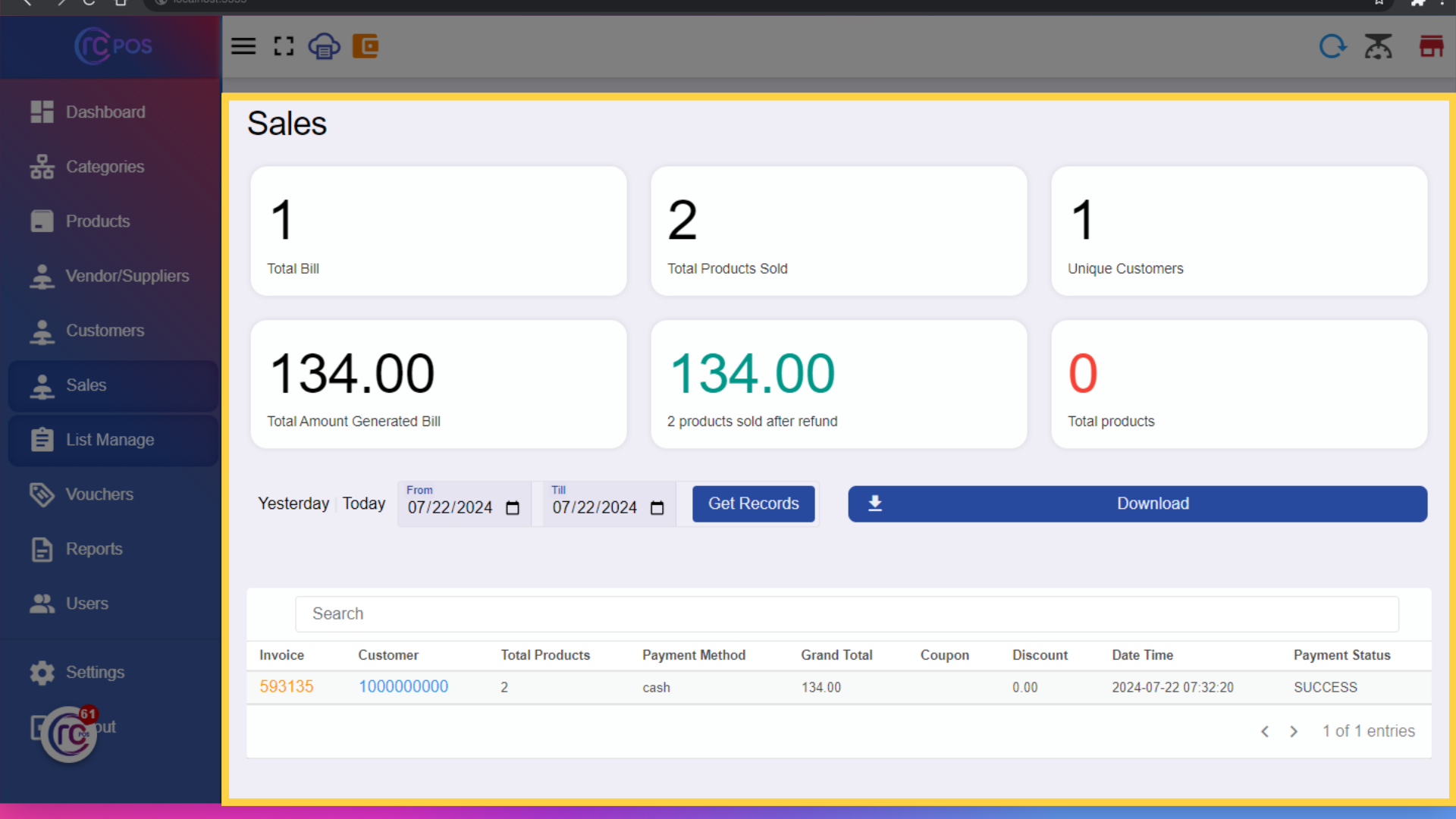Click the RC POS logo
The image size is (1456, 819).
[113, 46]
